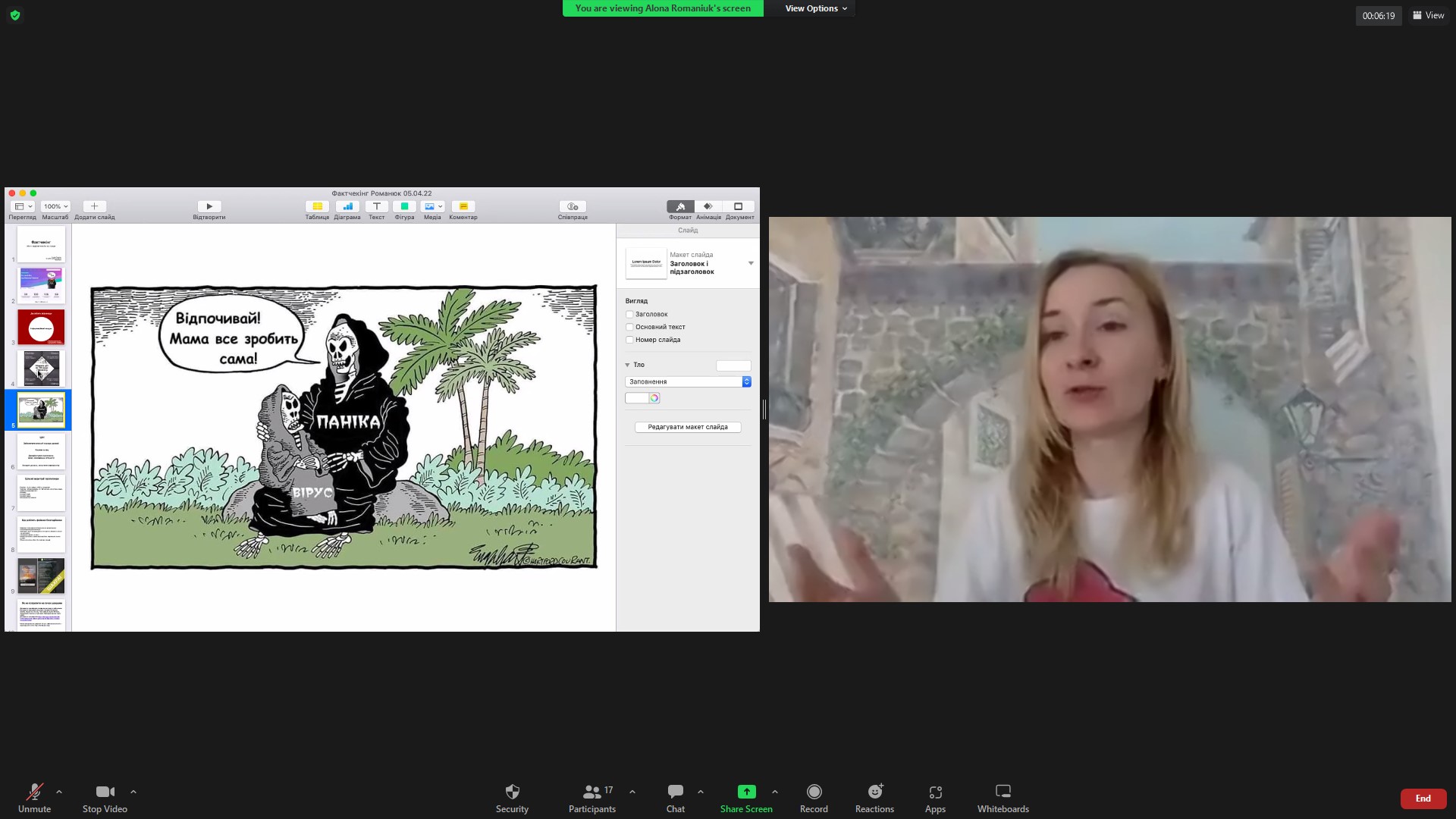Screen dimensions: 1456x819
Task: Click the 'Слайд' inspector heading
Action: coord(688,230)
